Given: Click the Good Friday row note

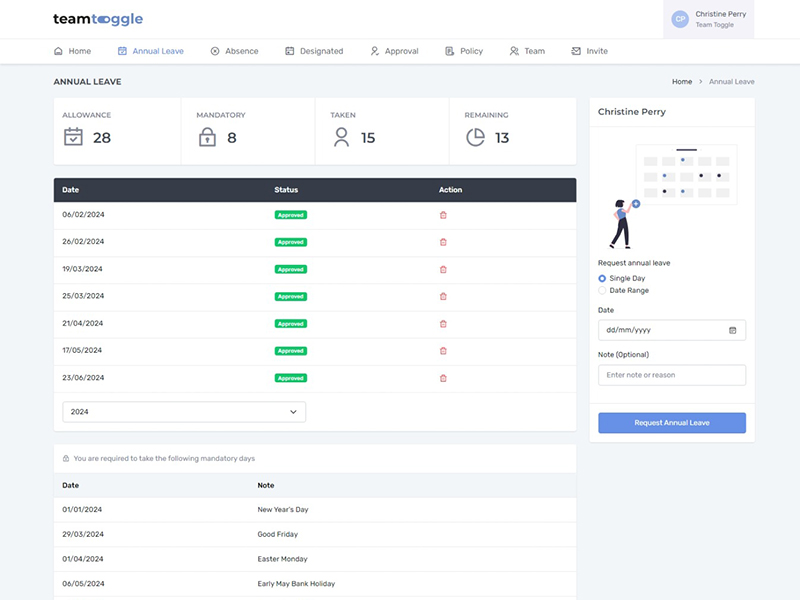Looking at the screenshot, I should pyautogui.click(x=278, y=534).
